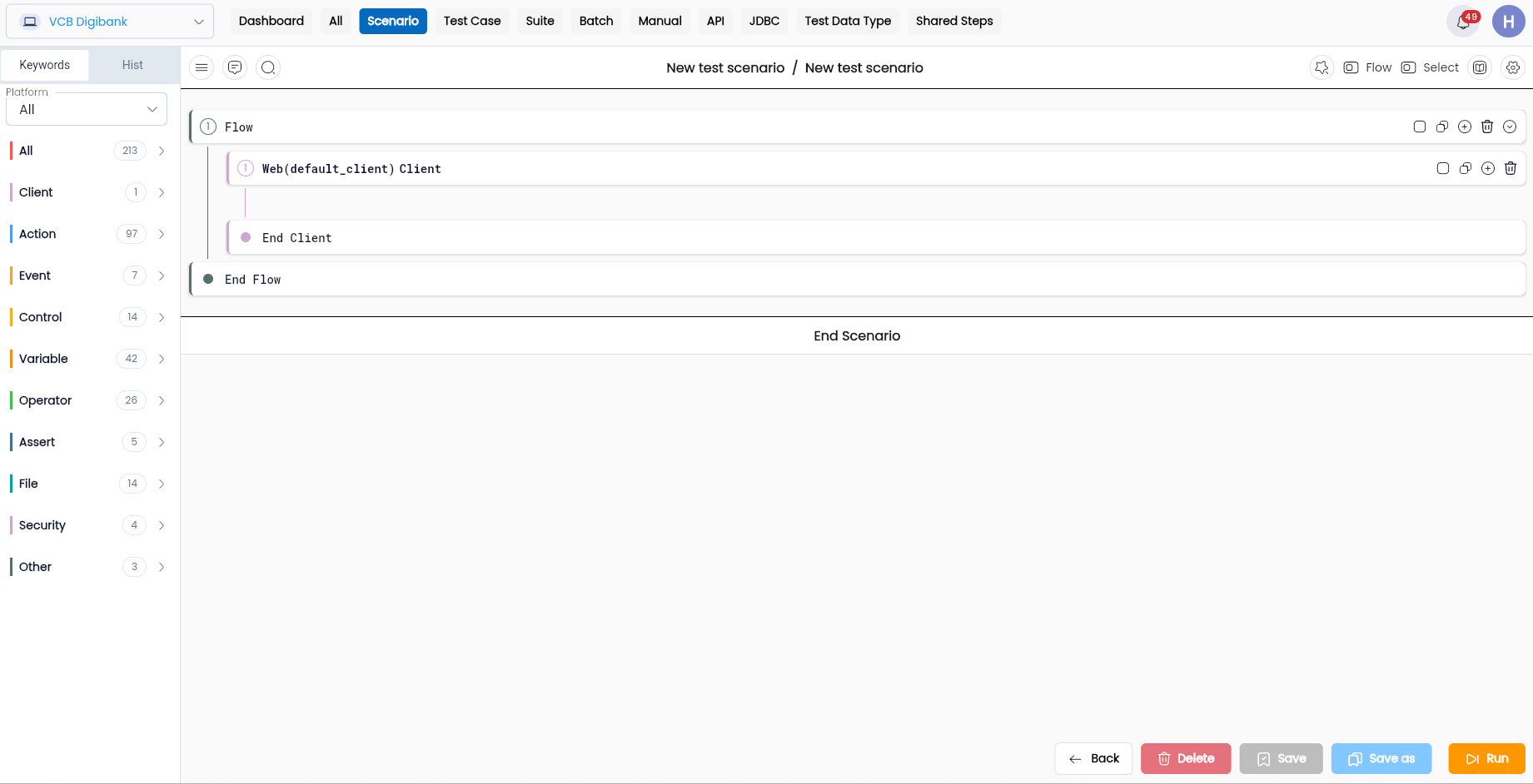Delete the Flow step with its trash icon
This screenshot has height=784, width=1533.
(x=1487, y=127)
